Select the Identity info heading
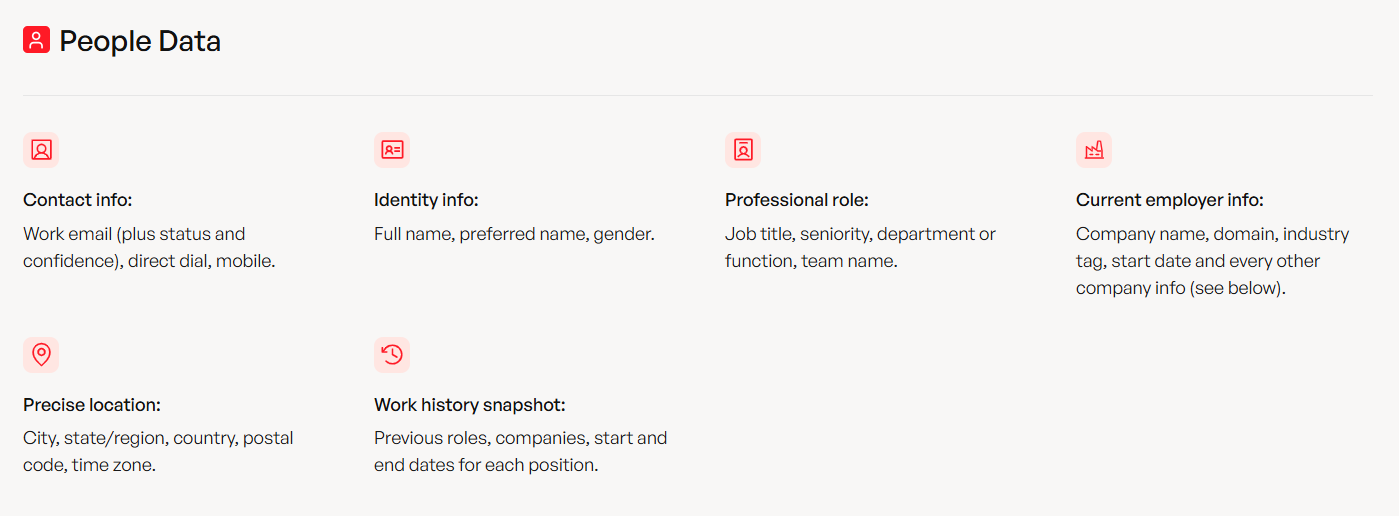 coord(426,200)
